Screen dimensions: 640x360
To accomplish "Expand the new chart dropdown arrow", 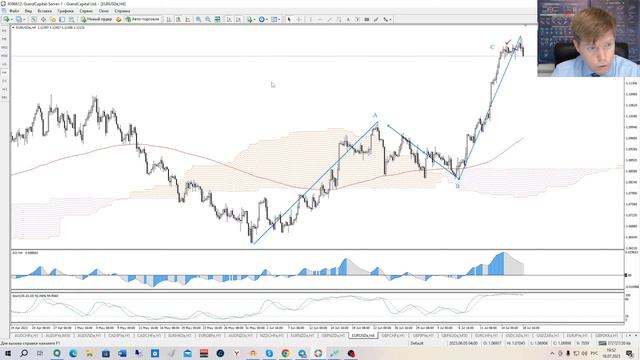I will (11, 19).
